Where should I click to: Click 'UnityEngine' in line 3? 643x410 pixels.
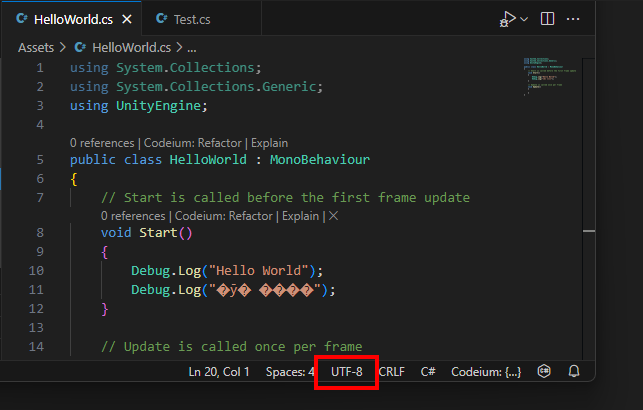coord(158,106)
